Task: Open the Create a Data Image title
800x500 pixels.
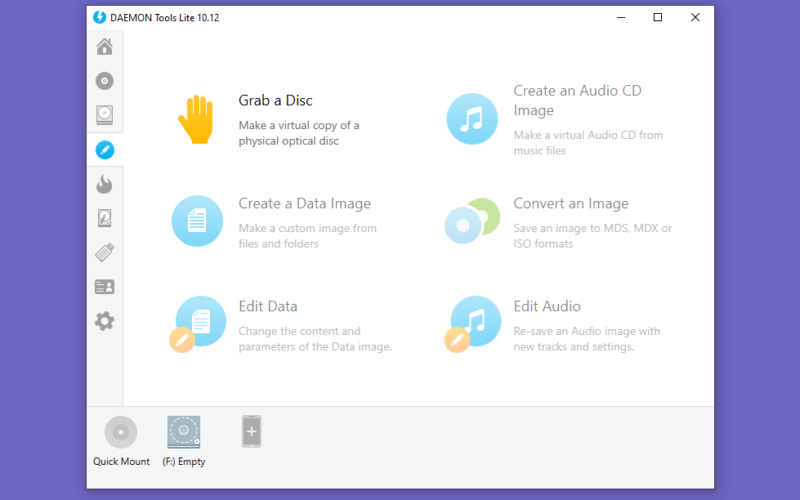Action: 305,204
